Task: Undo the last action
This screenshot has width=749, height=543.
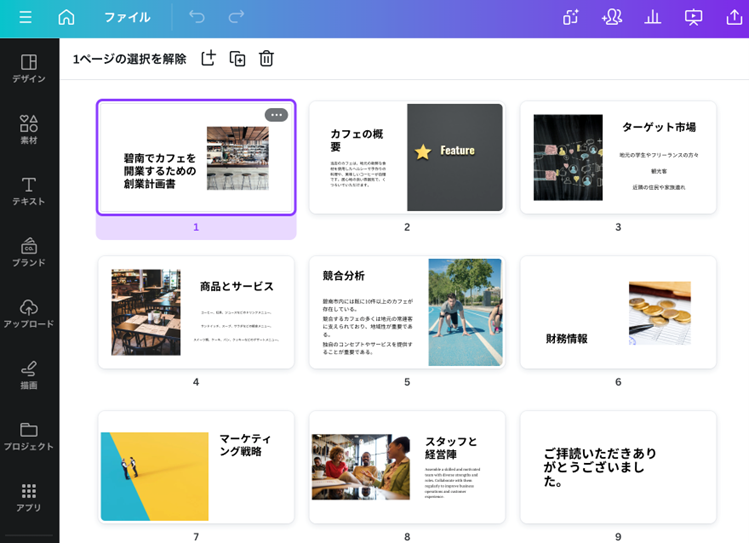Action: (197, 17)
